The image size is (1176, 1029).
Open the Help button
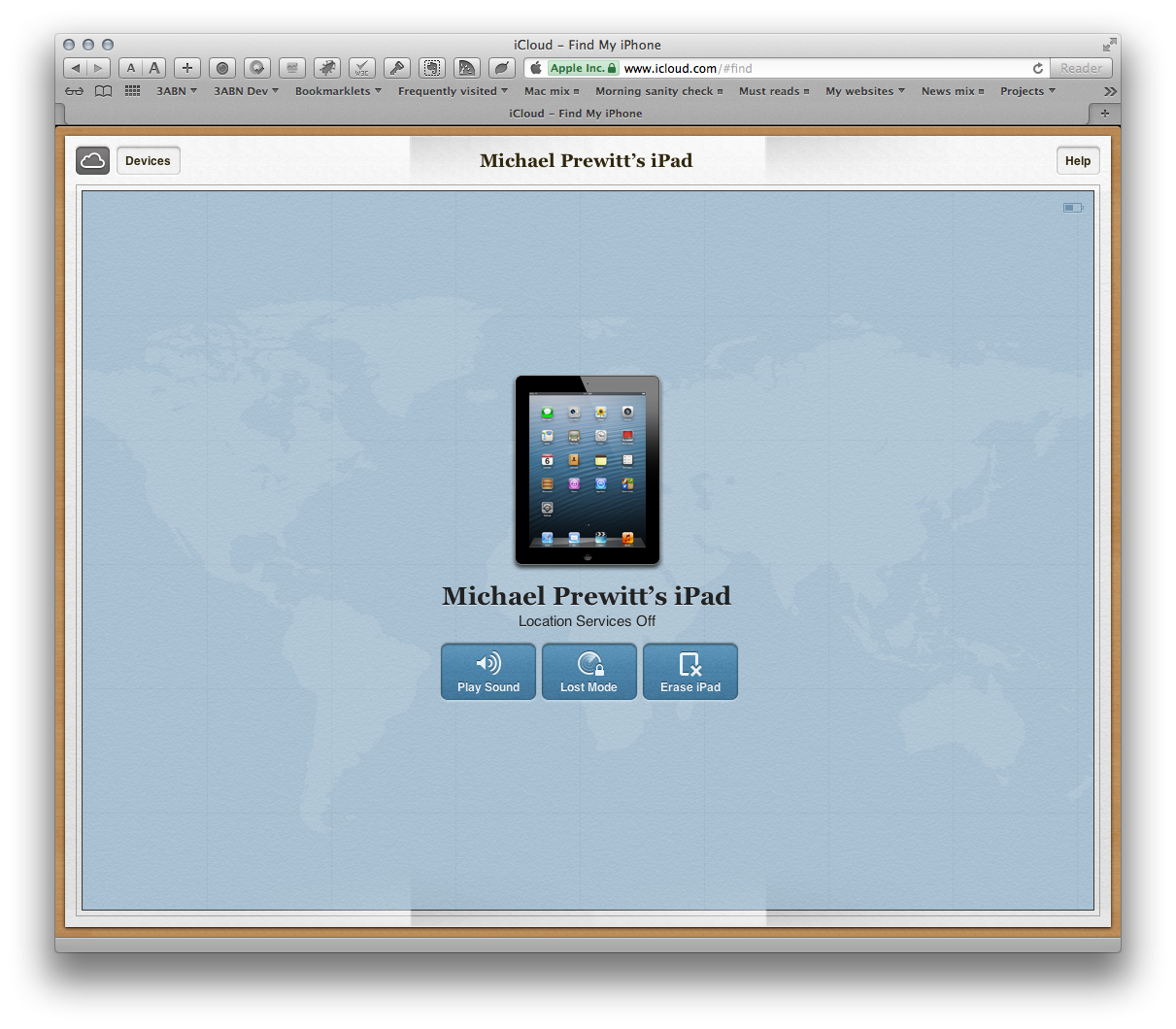pyautogui.click(x=1077, y=160)
